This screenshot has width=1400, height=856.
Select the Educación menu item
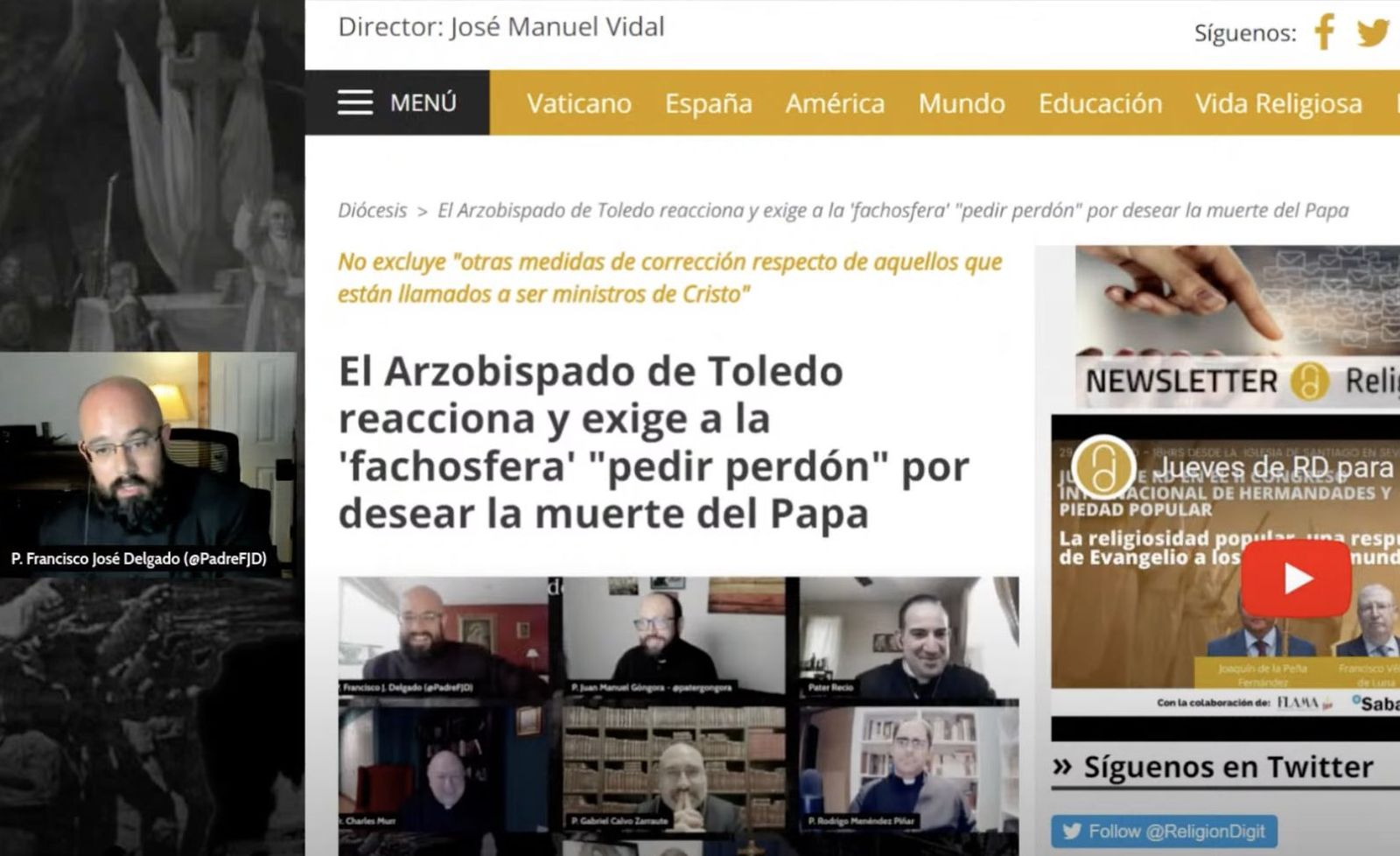tap(1100, 103)
